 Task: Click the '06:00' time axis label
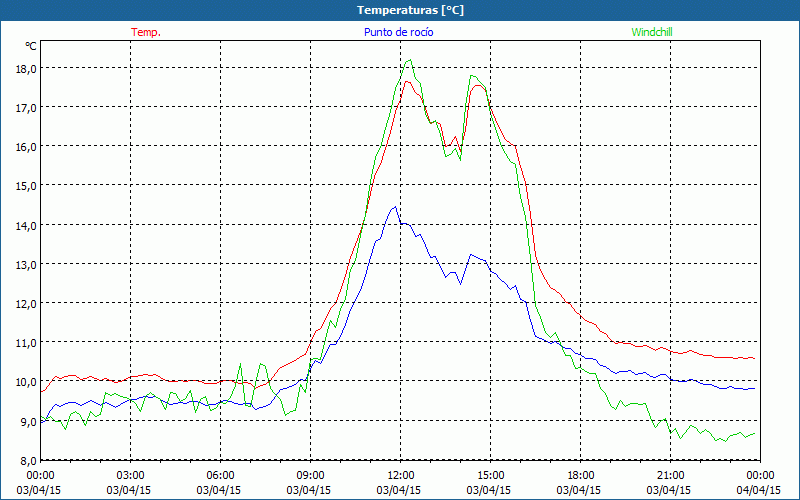pyautogui.click(x=220, y=476)
